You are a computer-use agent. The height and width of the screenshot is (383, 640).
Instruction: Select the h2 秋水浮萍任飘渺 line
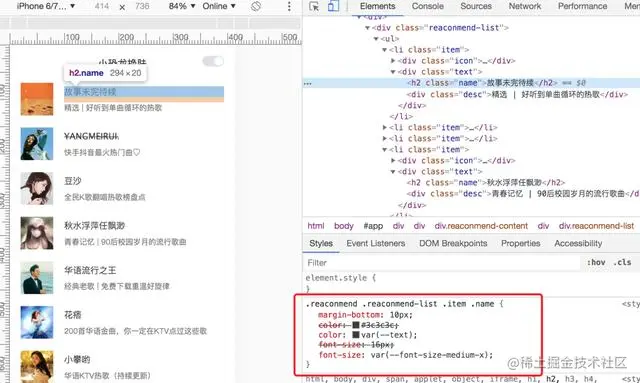(x=486, y=183)
